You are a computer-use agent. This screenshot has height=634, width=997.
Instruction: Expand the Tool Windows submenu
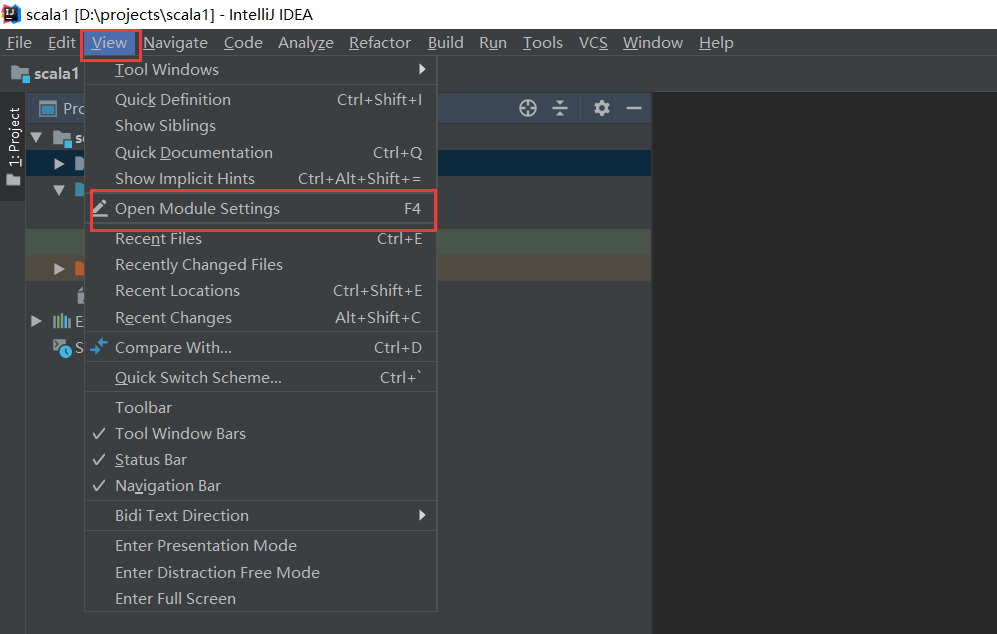point(261,69)
